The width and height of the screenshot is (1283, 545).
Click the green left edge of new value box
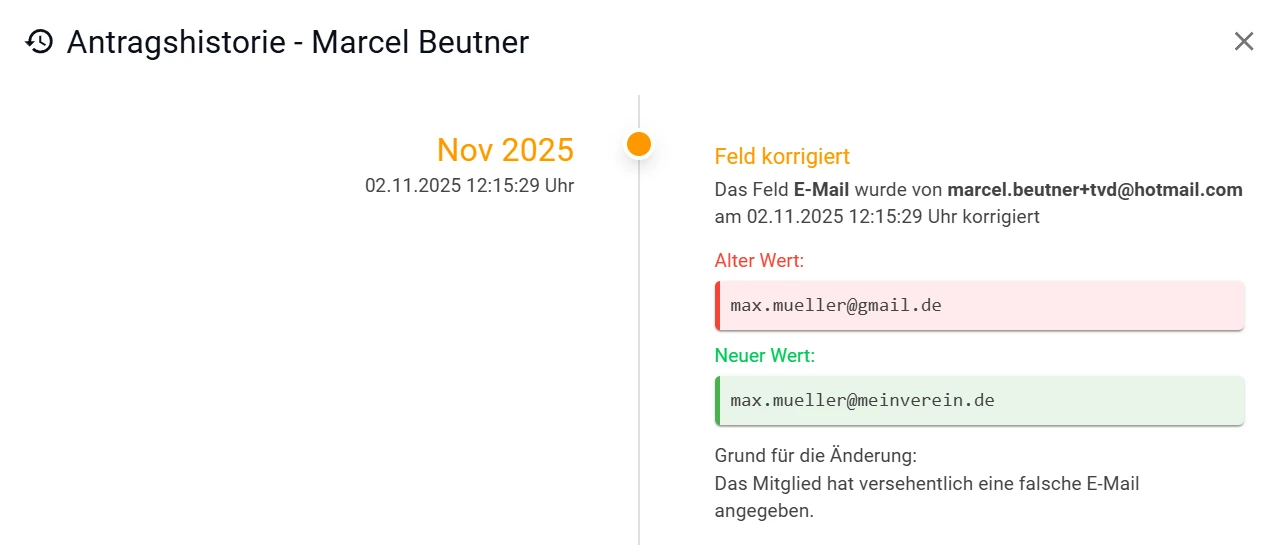point(717,401)
